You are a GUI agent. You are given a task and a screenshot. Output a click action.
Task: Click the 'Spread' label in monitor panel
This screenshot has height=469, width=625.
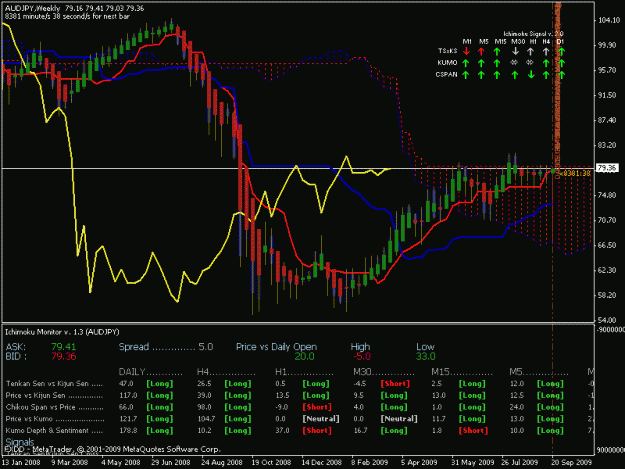point(134,347)
